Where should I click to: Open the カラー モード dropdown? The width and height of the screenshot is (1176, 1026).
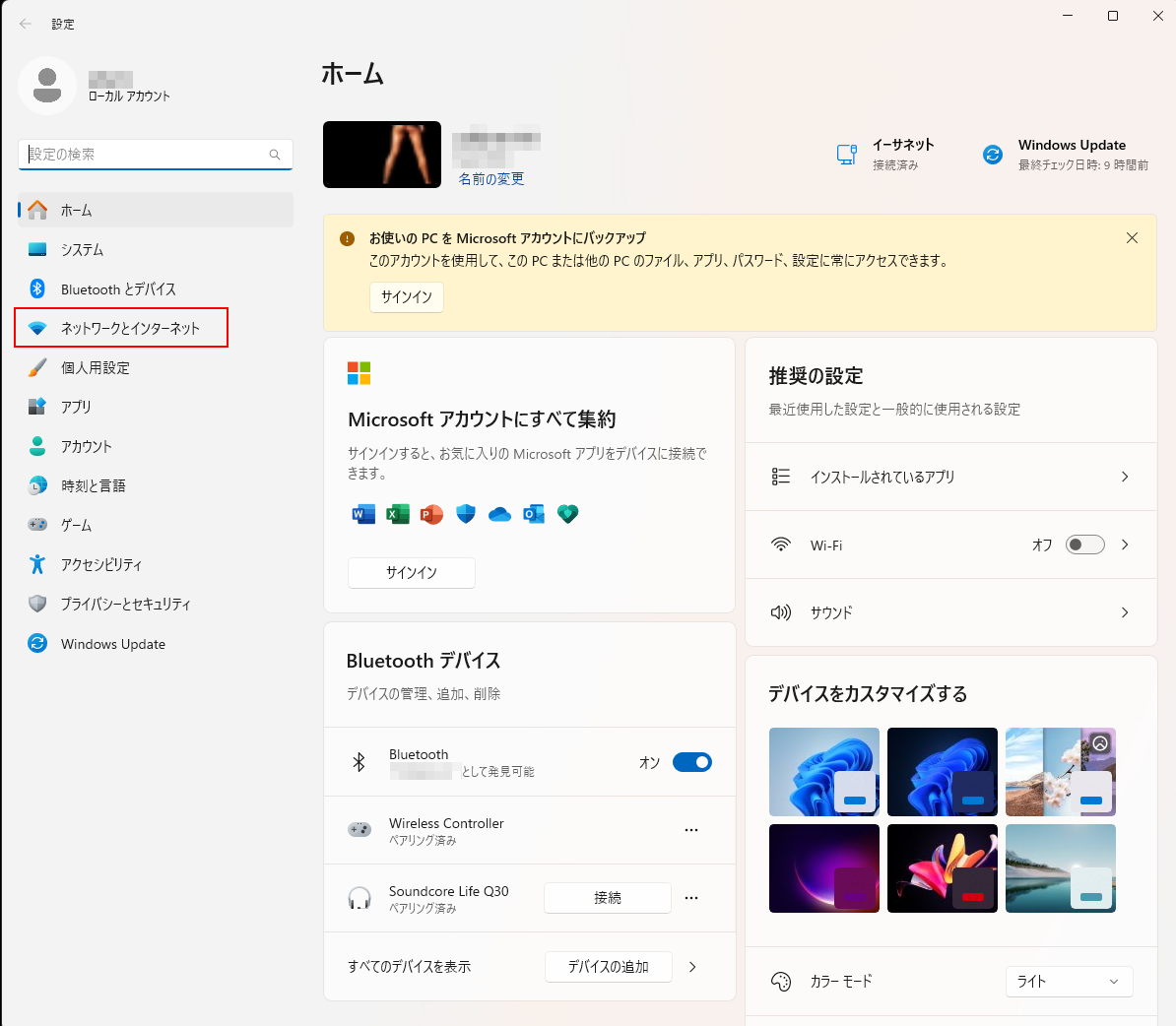tap(1069, 982)
